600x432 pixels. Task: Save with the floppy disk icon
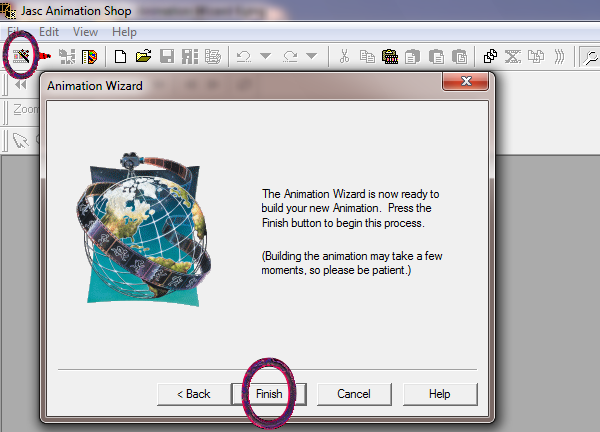167,57
